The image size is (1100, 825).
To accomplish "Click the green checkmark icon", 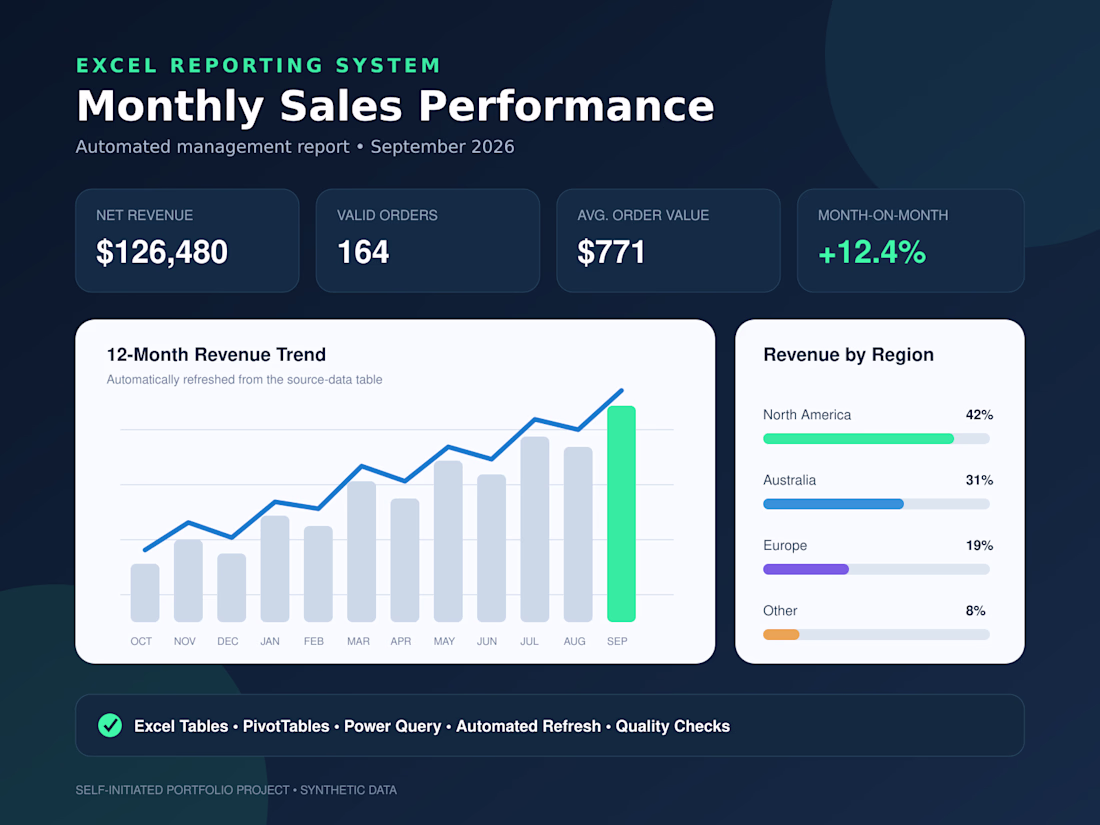I will point(110,725).
